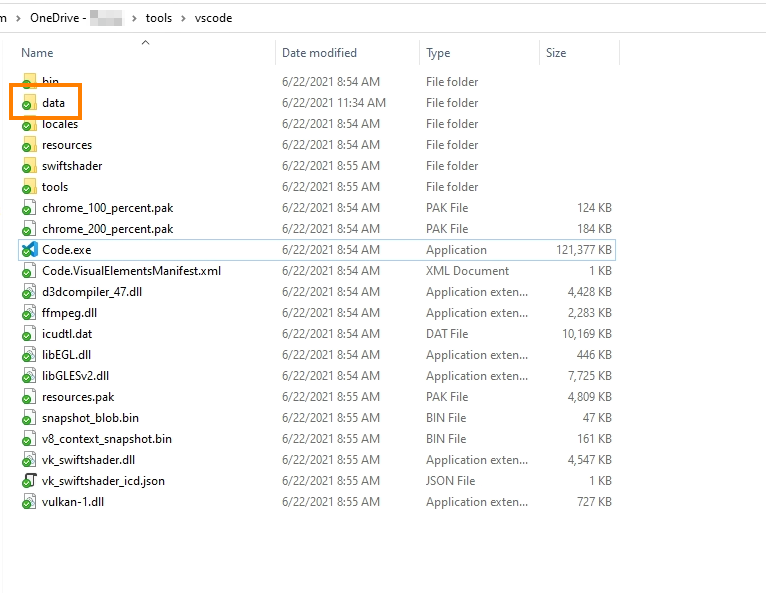The width and height of the screenshot is (766, 593).
Task: Click the v8_context_snapshot.bin file icon
Action: [29, 439]
